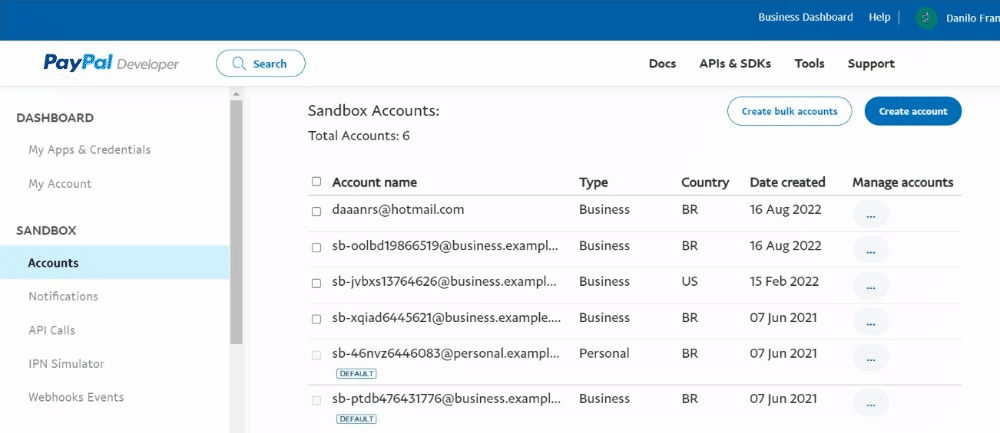Screen dimensions: 1000x433
Task: Click the Search button
Action: pos(261,64)
